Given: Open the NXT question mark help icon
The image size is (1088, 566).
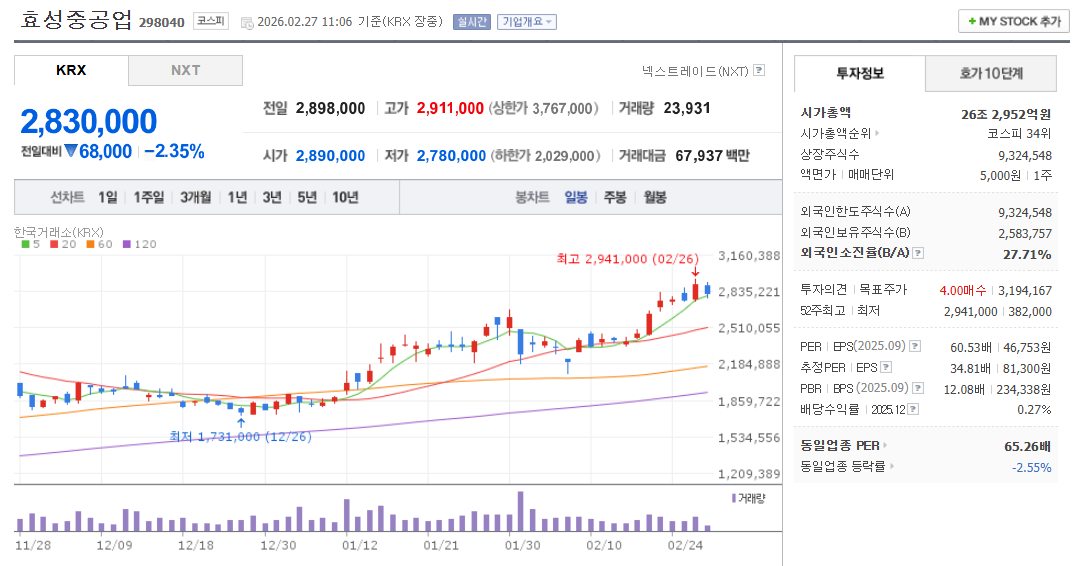Looking at the screenshot, I should pos(759,70).
